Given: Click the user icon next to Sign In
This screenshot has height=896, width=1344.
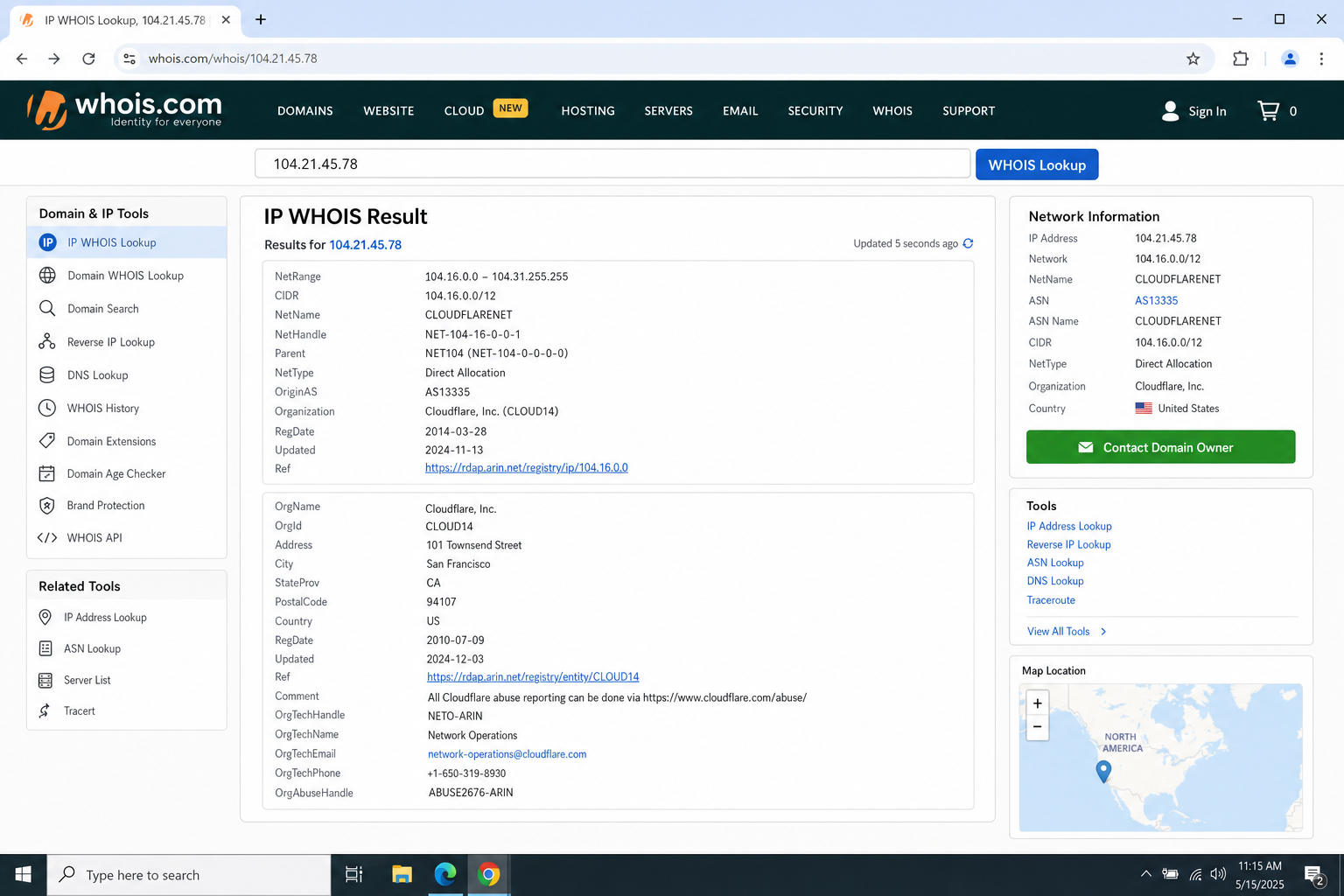Looking at the screenshot, I should (x=1170, y=110).
